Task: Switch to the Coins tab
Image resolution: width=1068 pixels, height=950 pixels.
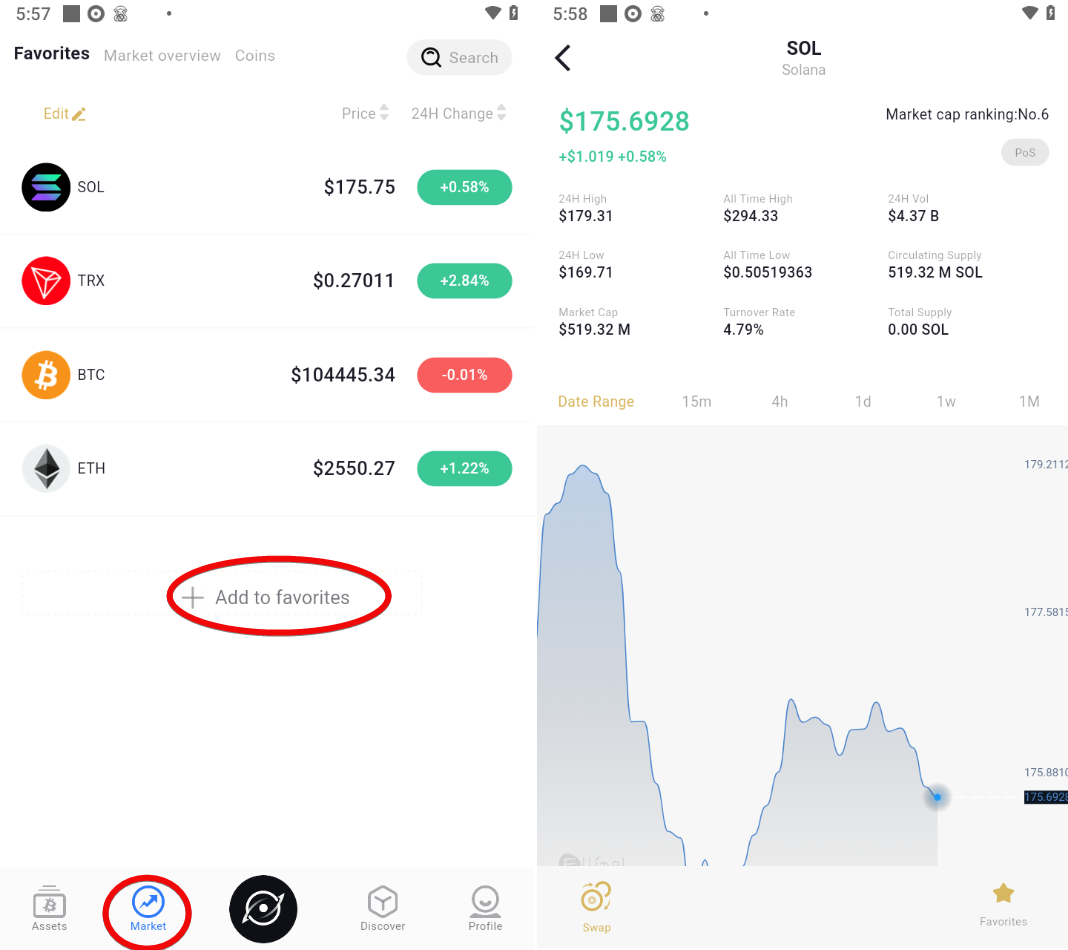Action: (x=255, y=56)
